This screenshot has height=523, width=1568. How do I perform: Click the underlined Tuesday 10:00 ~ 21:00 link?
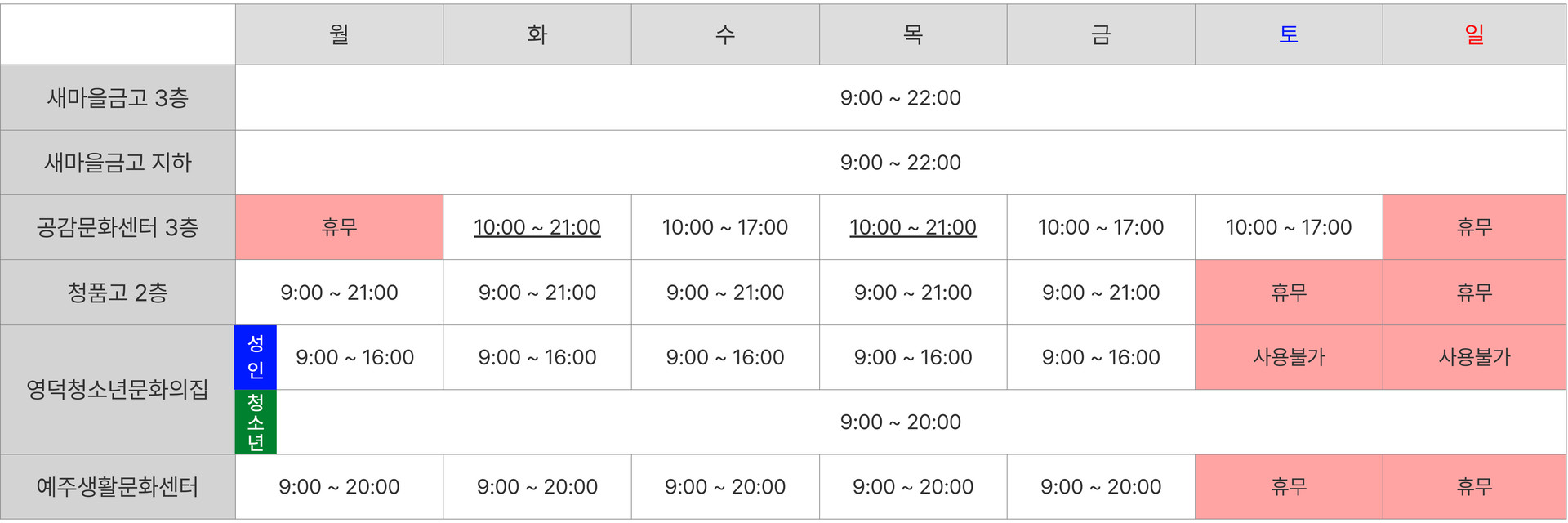tap(537, 227)
